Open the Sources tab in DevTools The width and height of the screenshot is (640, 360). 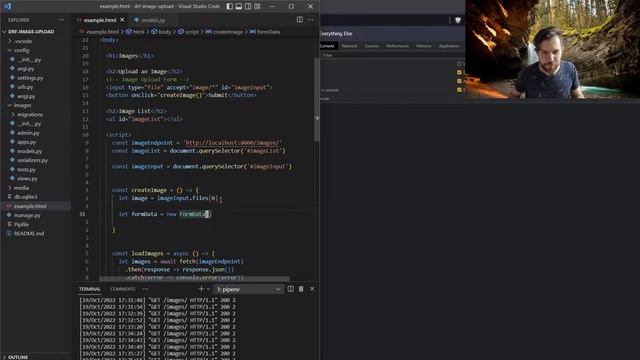pos(371,46)
